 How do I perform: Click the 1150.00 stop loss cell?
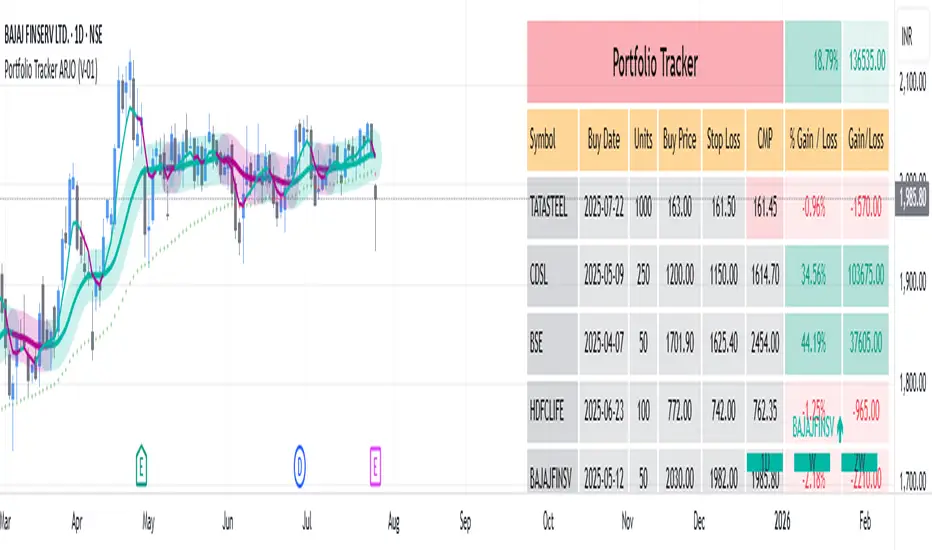pos(723,275)
